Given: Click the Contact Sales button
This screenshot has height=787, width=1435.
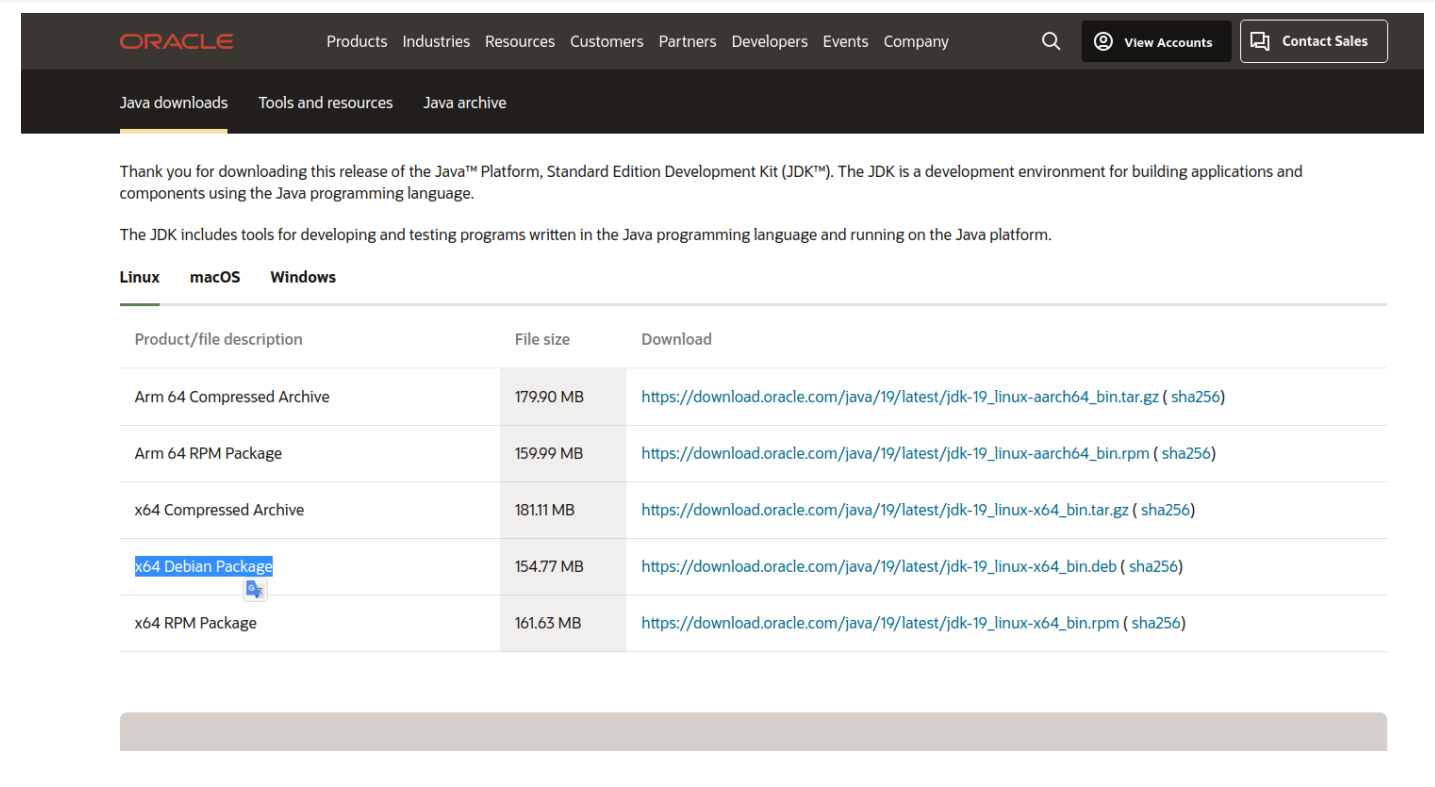Looking at the screenshot, I should (1314, 41).
